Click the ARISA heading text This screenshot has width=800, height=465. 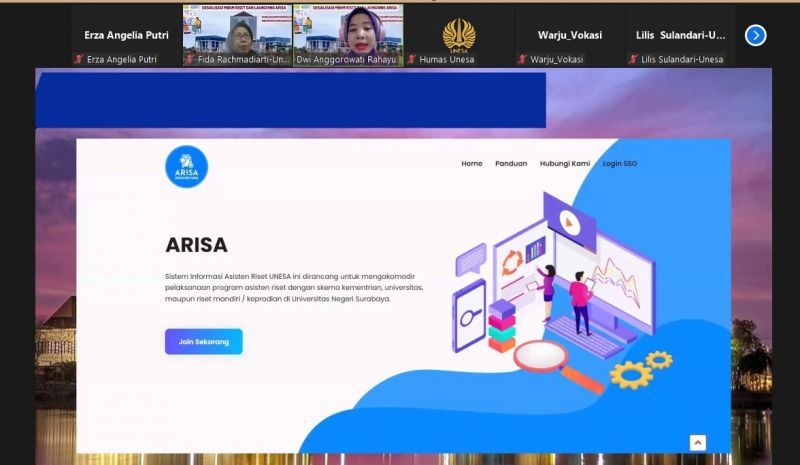pyautogui.click(x=196, y=245)
